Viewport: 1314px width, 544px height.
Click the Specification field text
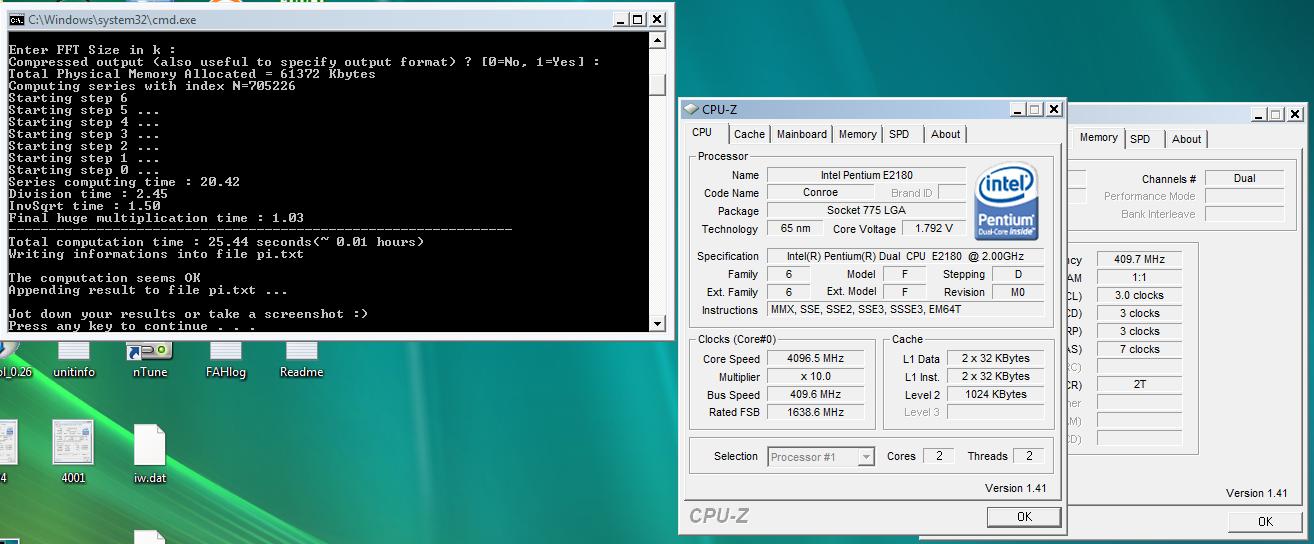click(905, 256)
